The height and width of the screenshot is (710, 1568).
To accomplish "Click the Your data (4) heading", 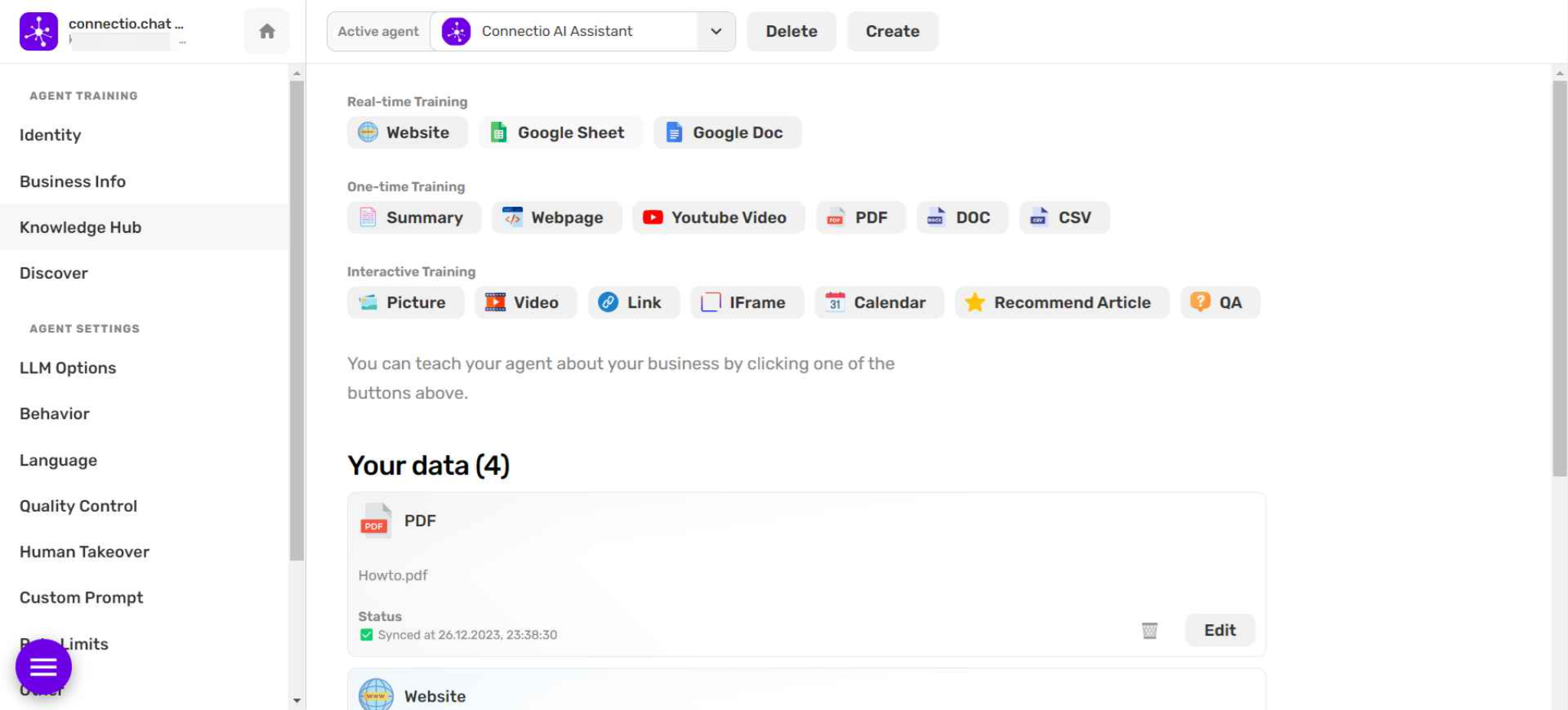I will coord(429,466).
